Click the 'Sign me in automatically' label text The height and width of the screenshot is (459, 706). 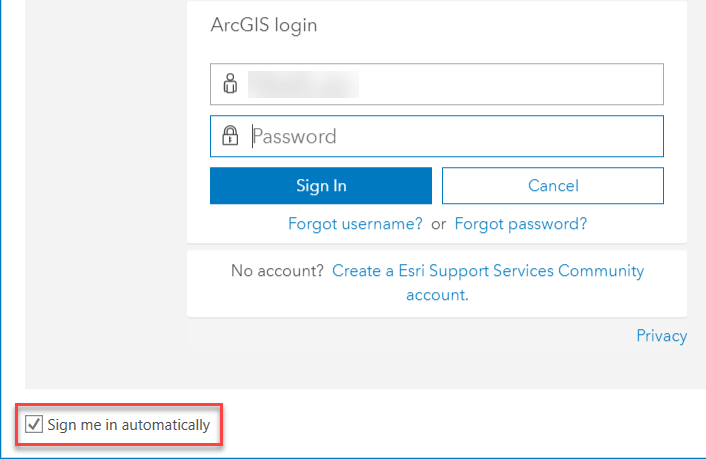point(129,425)
